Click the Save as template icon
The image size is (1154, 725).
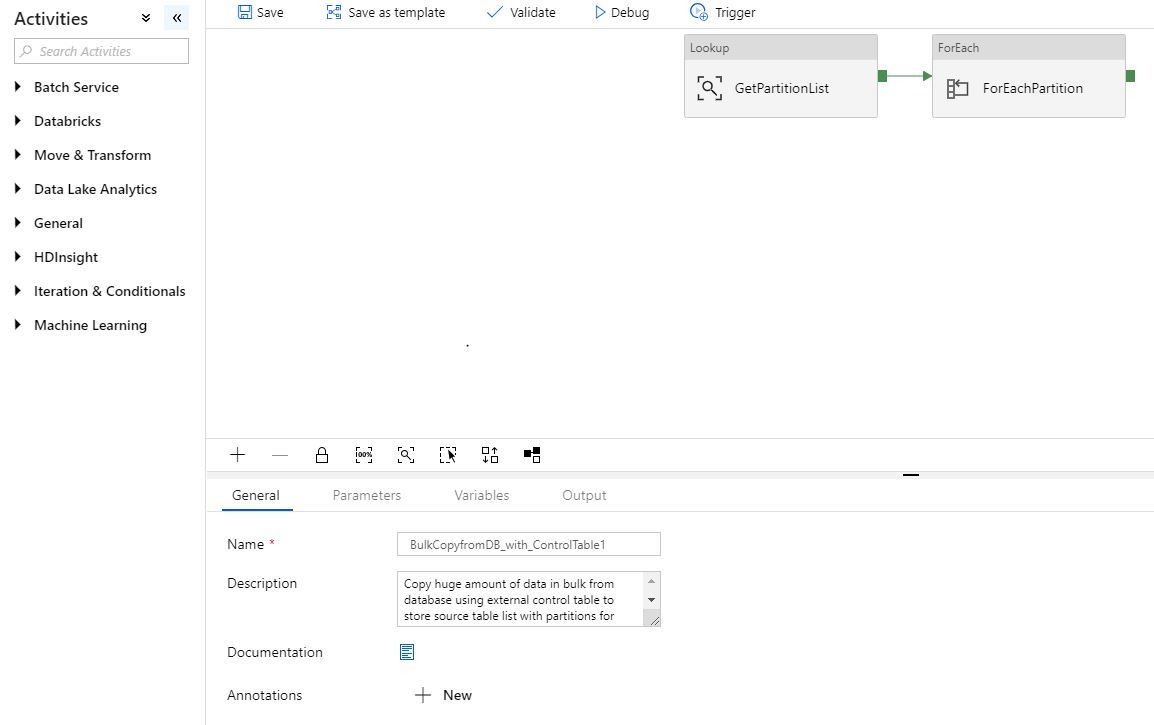coord(334,12)
